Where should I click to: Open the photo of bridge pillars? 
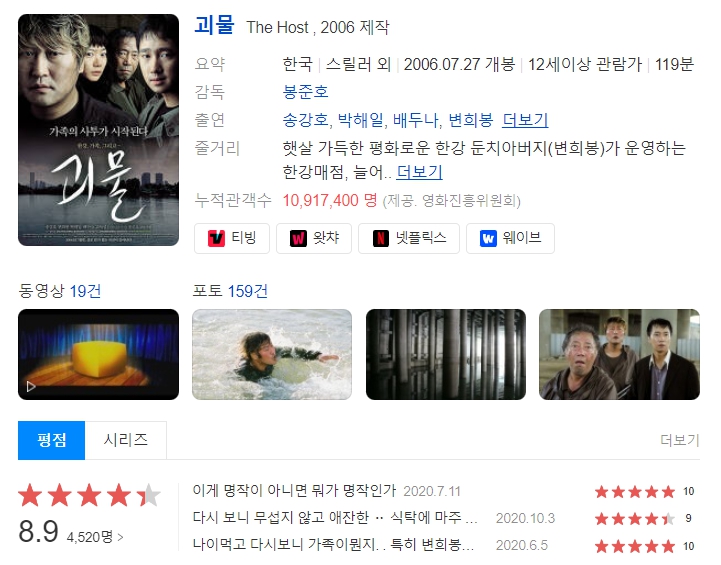point(446,354)
